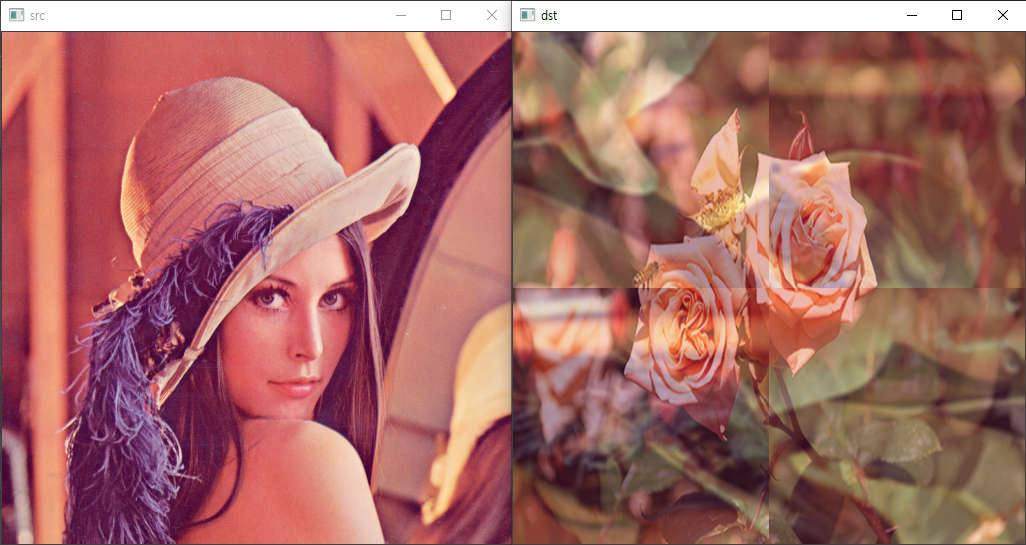1026x545 pixels.
Task: Click the dst window title text
Action: [549, 16]
